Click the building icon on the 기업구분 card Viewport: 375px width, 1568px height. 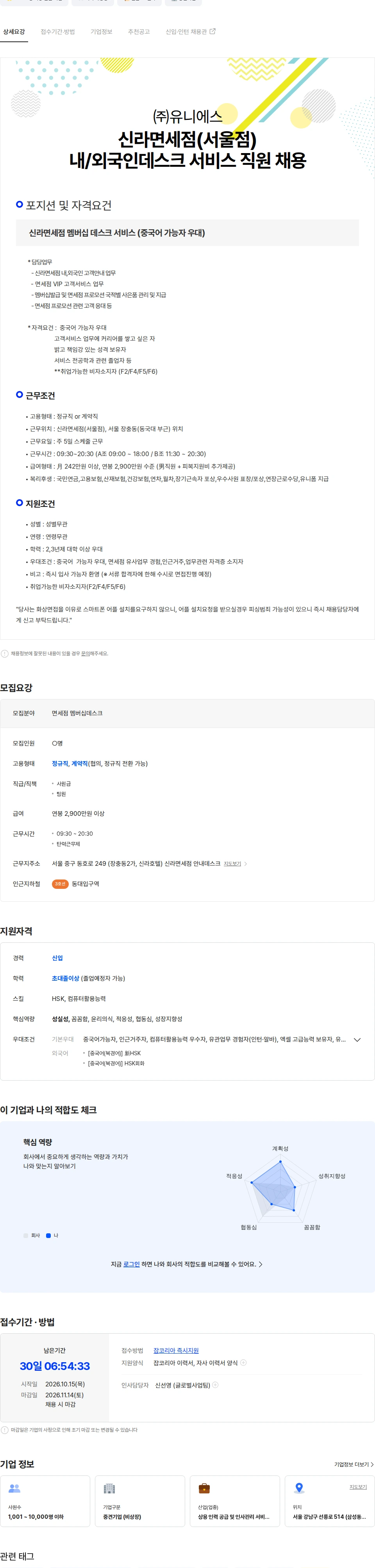(x=110, y=1488)
